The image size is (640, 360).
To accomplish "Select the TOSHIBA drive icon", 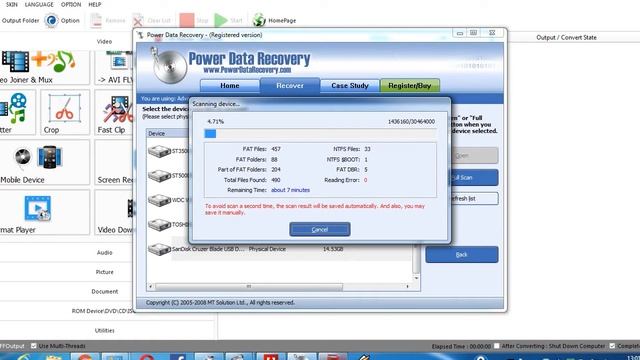I will click(159, 225).
